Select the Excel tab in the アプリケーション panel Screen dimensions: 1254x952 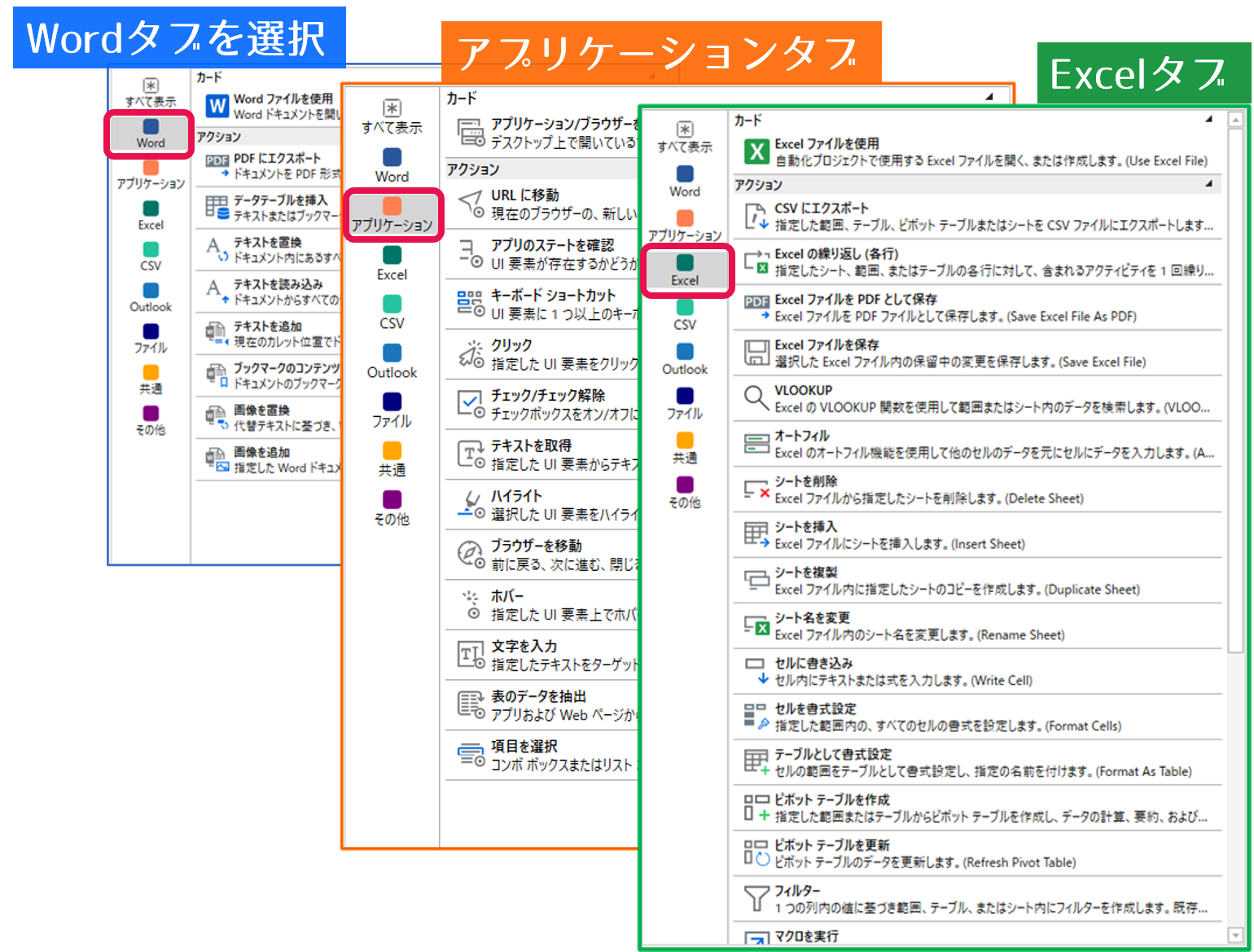[392, 264]
